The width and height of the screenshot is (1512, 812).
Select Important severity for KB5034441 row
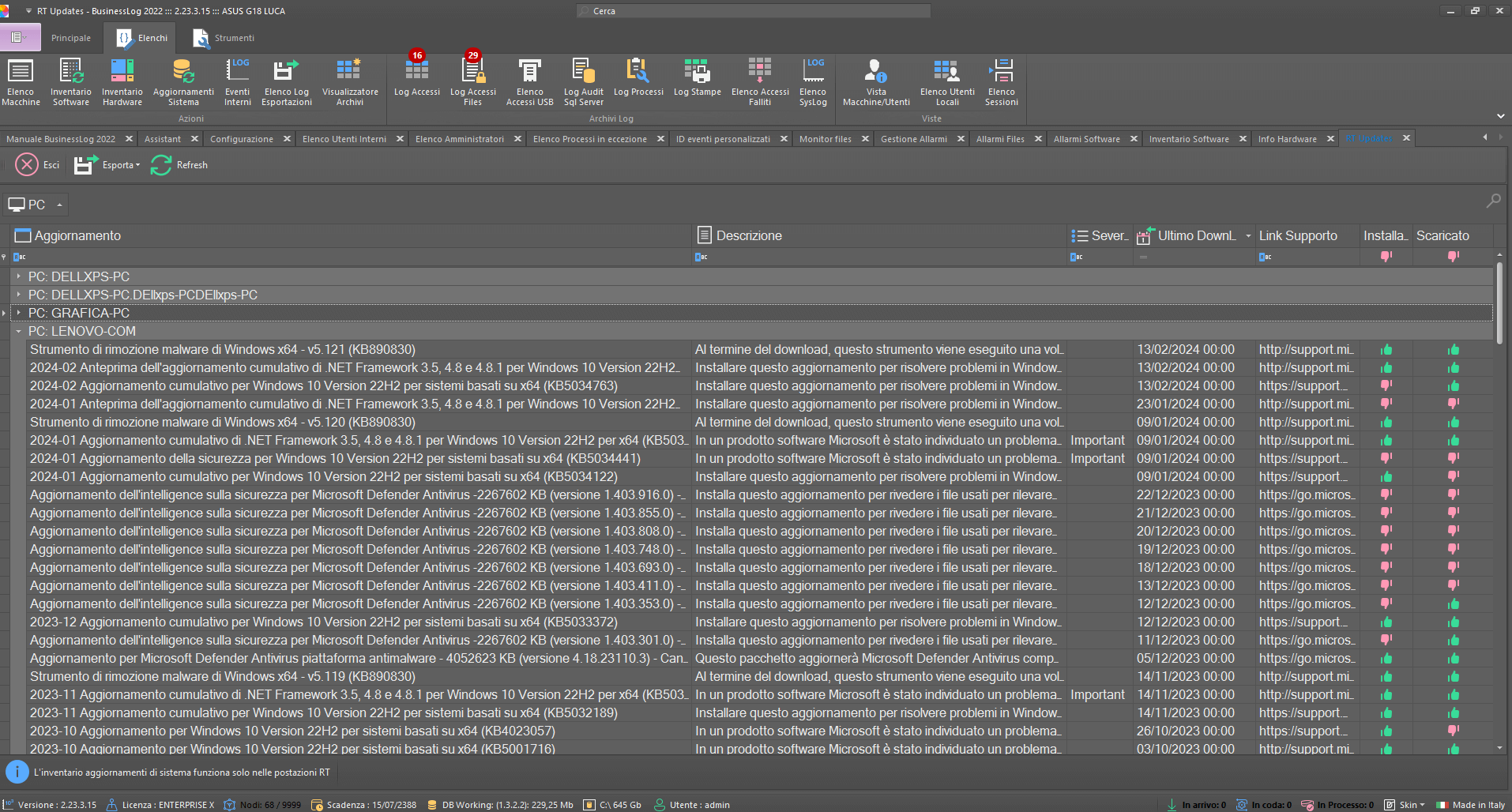coord(1097,458)
